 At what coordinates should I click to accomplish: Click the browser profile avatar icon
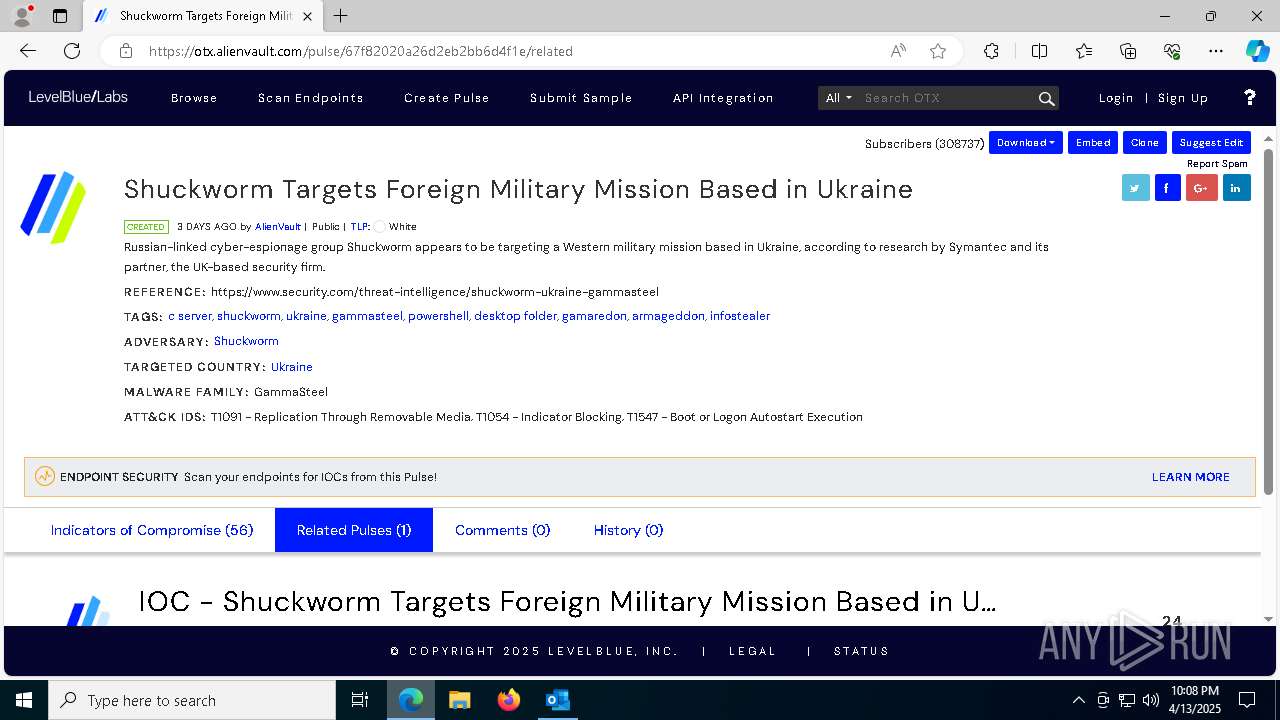click(x=22, y=16)
